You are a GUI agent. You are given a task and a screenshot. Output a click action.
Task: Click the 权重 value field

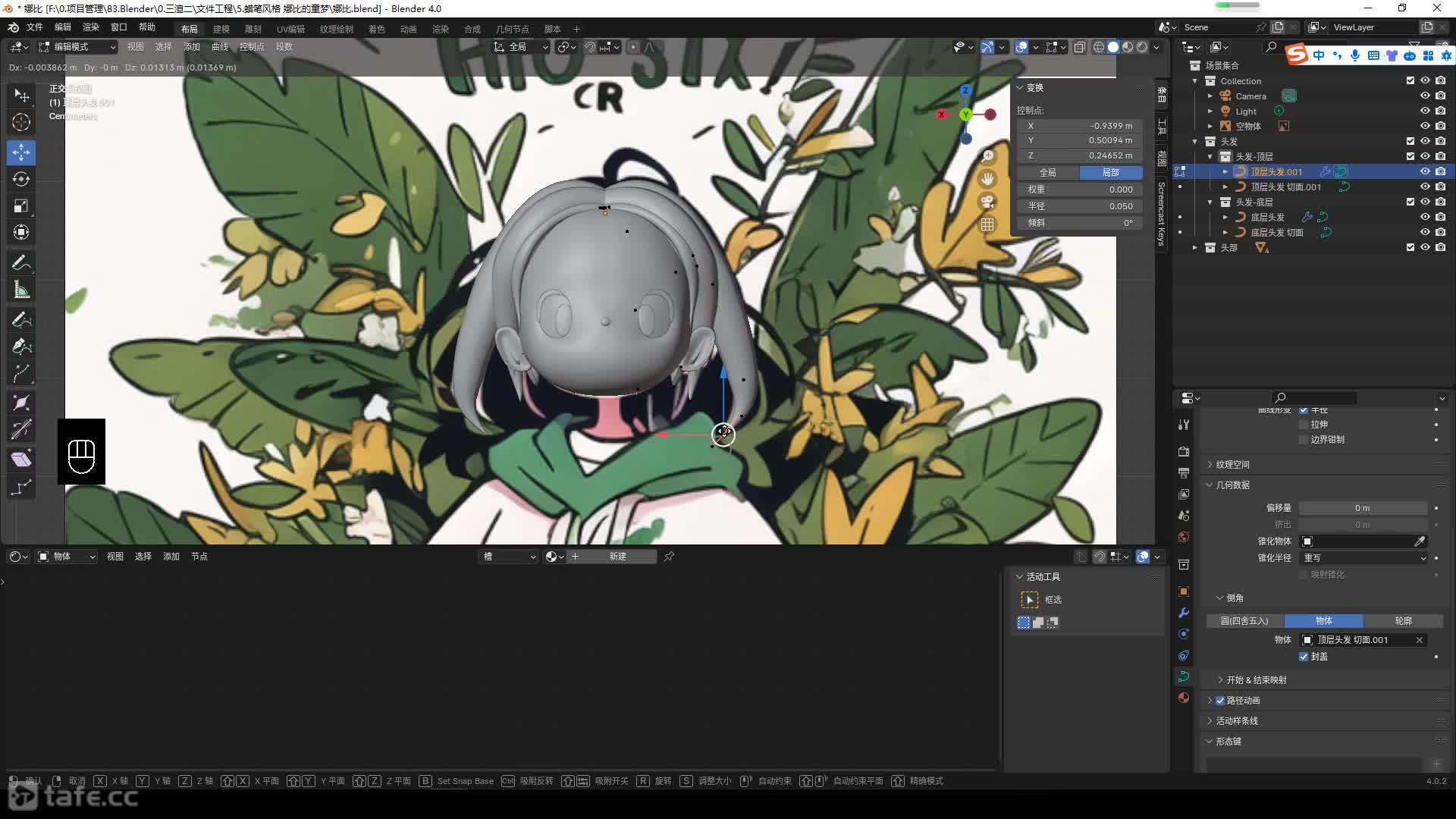(x=1080, y=190)
